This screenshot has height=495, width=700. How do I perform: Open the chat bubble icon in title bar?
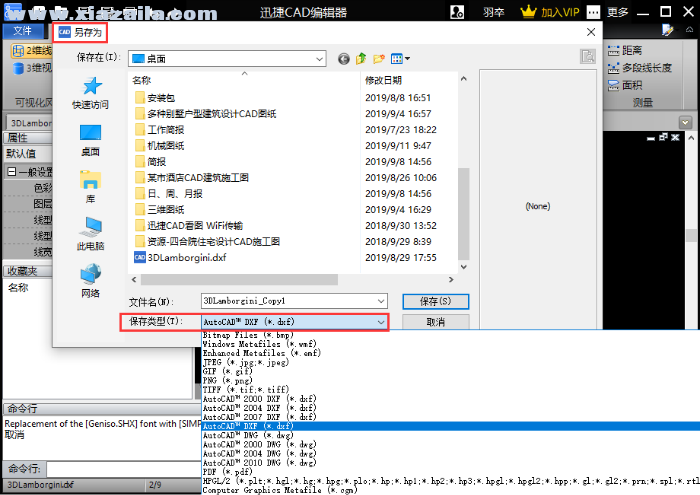593,12
